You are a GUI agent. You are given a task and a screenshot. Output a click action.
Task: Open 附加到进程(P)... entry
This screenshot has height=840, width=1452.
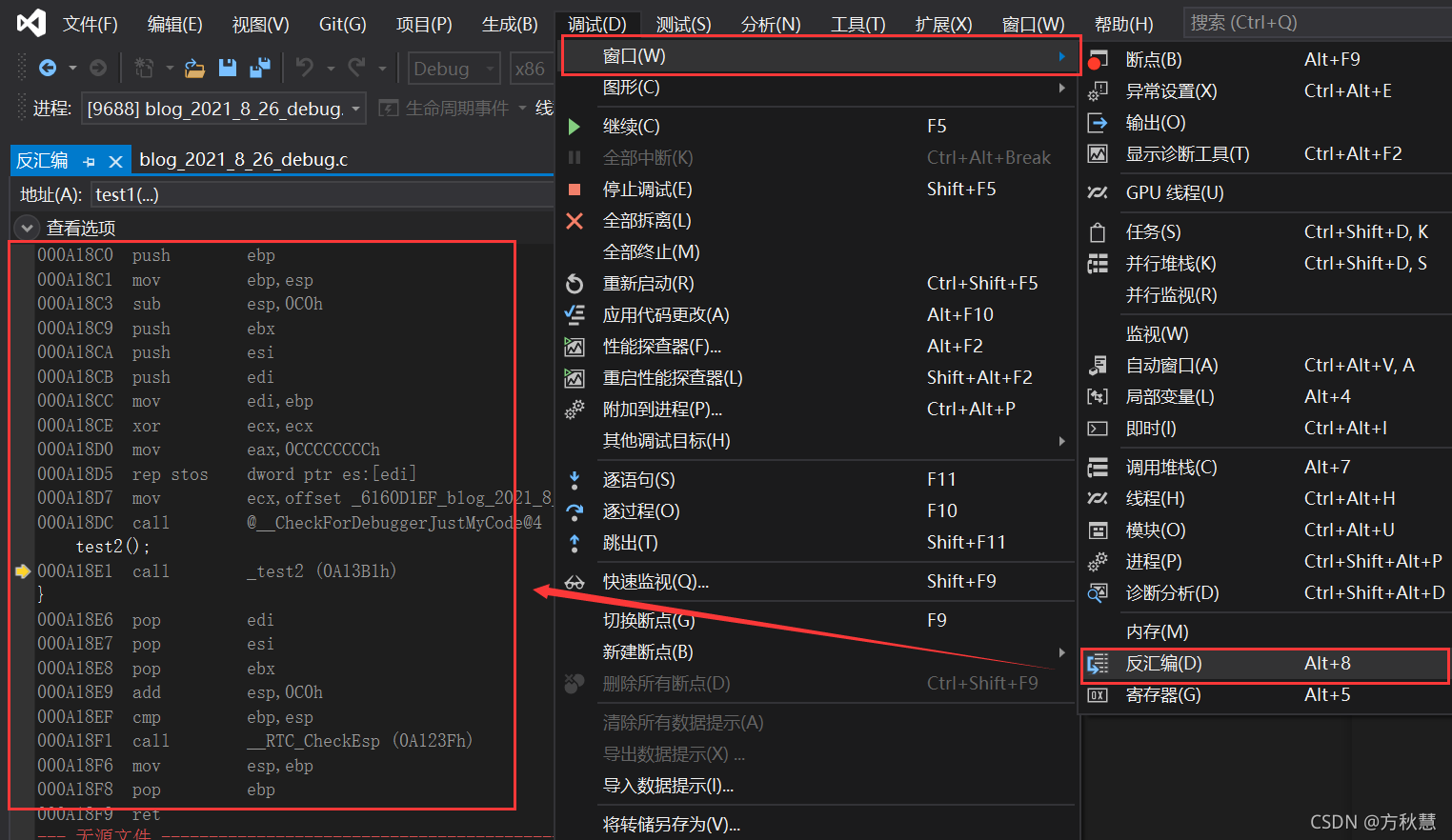[817, 409]
